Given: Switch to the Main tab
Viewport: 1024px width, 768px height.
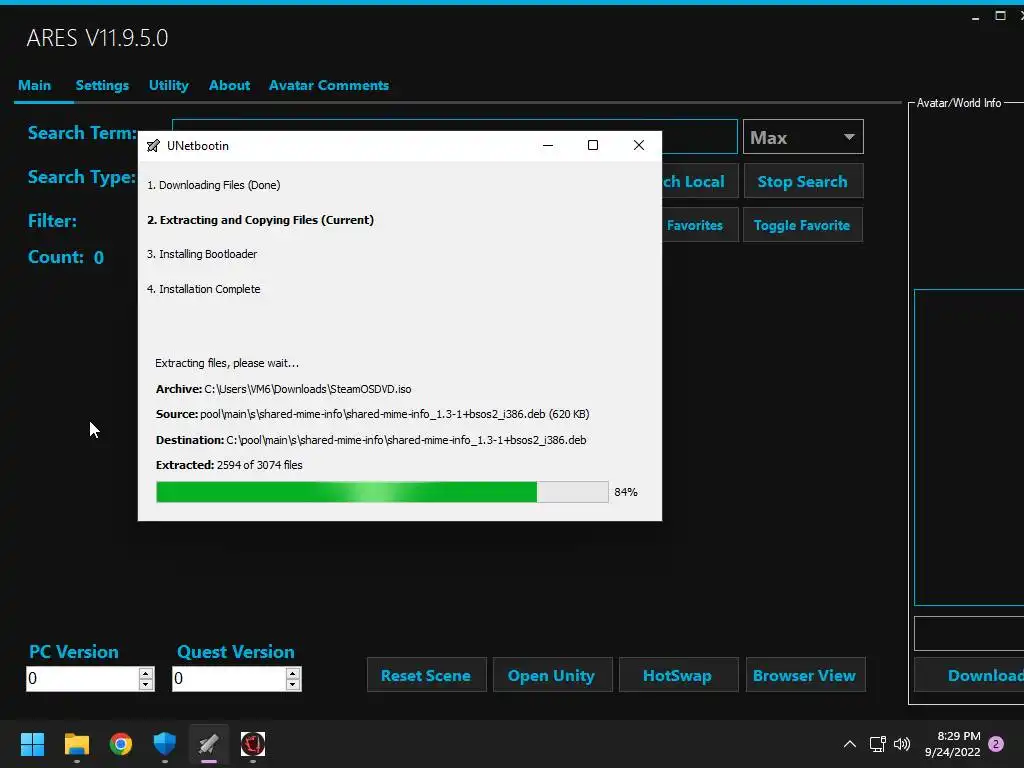Looking at the screenshot, I should point(35,86).
